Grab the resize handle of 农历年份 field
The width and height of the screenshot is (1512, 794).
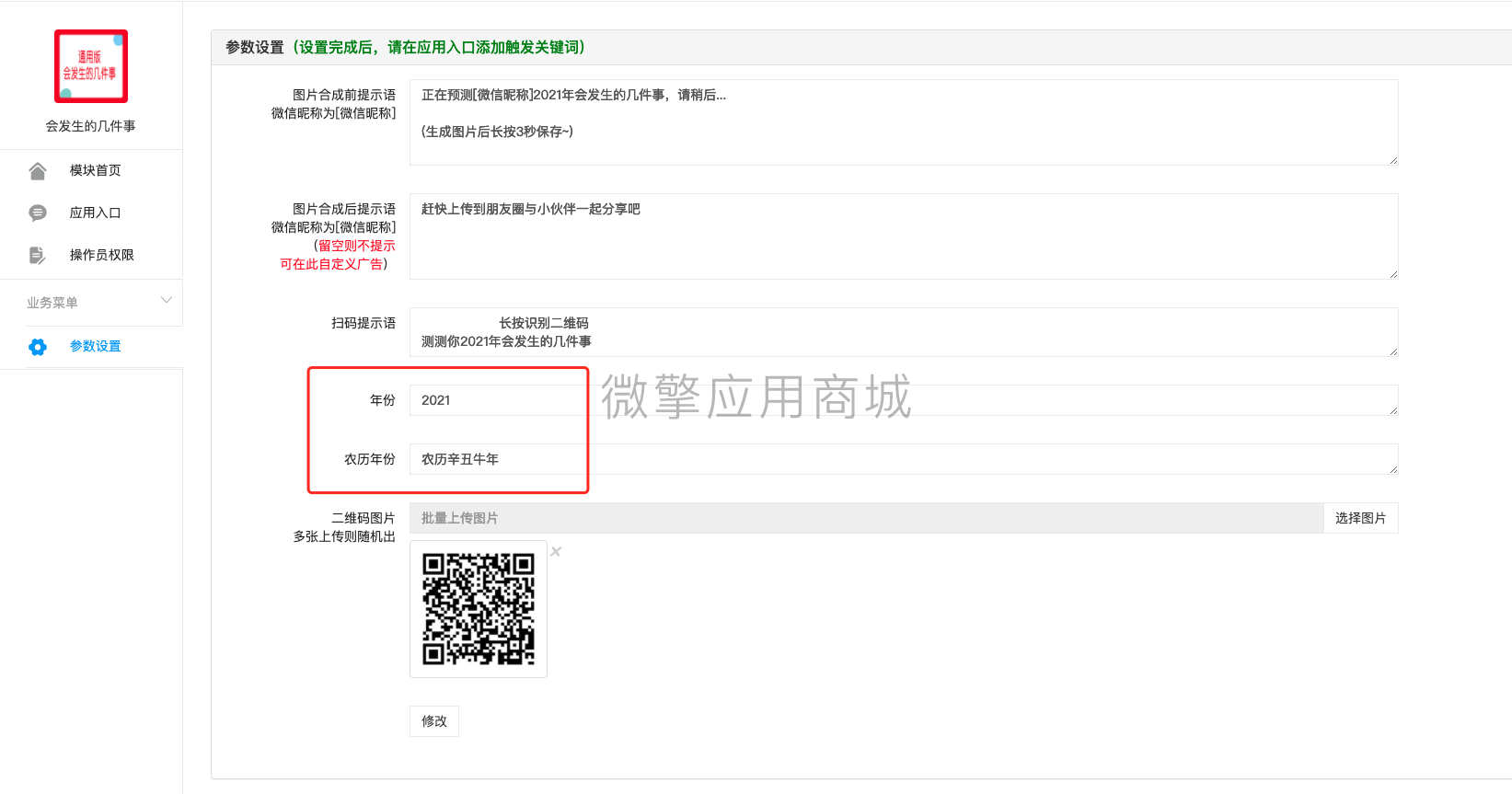point(1393,469)
